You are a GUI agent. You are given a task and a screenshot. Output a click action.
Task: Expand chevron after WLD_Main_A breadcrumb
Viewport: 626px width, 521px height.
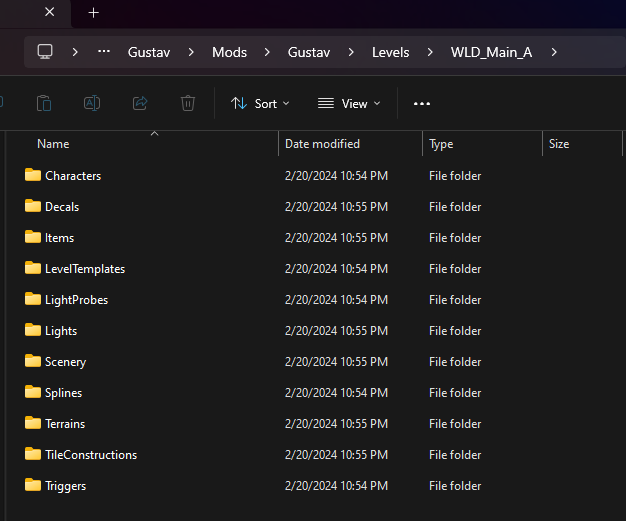pos(554,52)
